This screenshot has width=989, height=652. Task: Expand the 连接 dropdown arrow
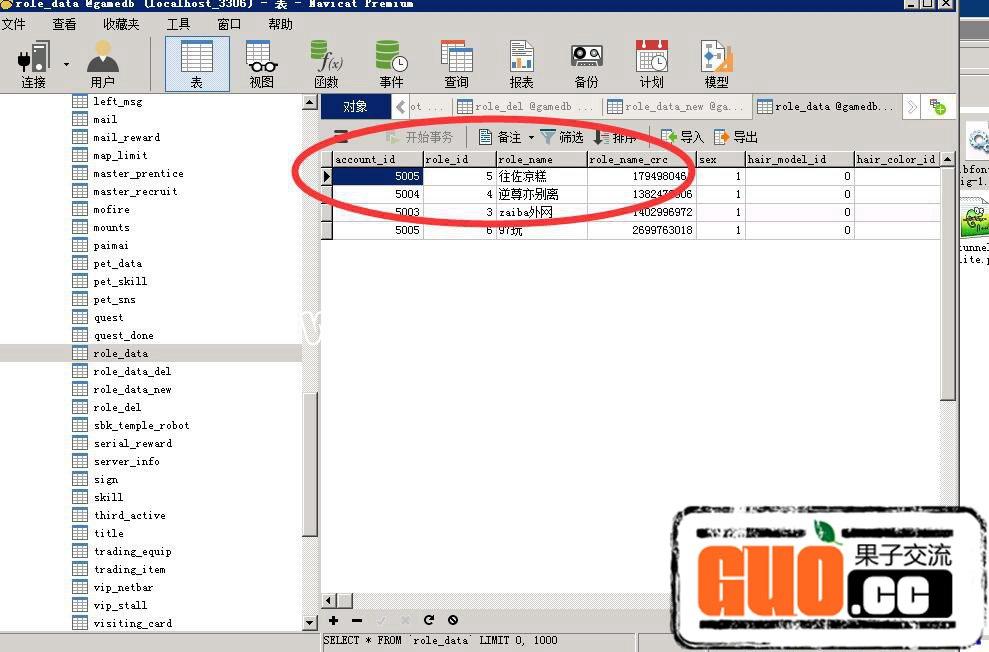click(x=67, y=64)
